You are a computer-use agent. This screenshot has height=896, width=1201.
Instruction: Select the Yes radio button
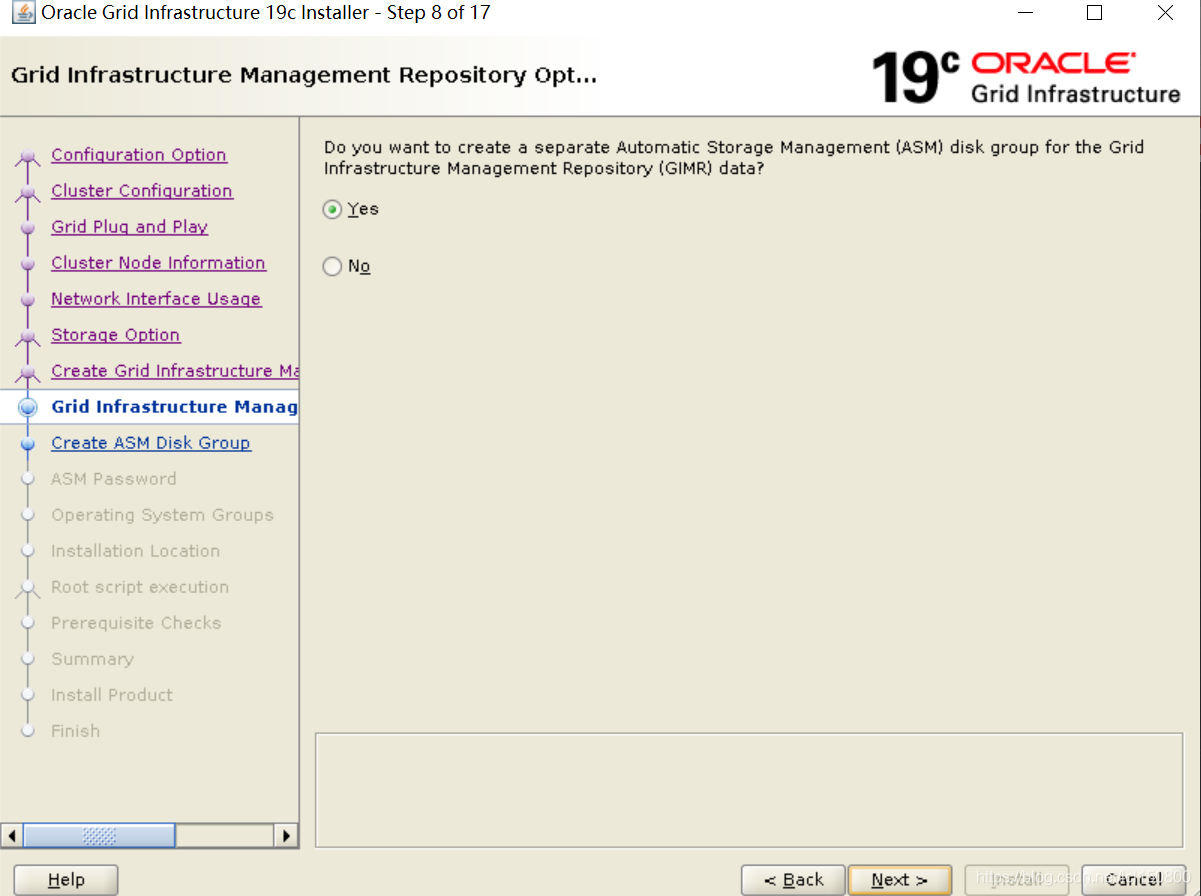(x=332, y=209)
